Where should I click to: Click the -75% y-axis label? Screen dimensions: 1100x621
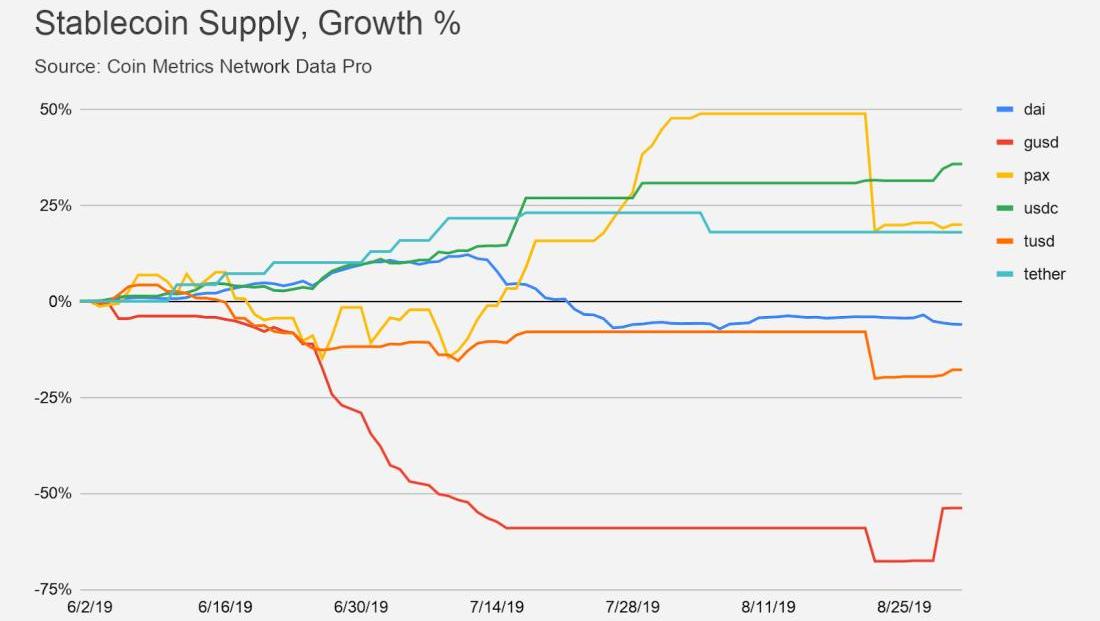tap(53, 589)
